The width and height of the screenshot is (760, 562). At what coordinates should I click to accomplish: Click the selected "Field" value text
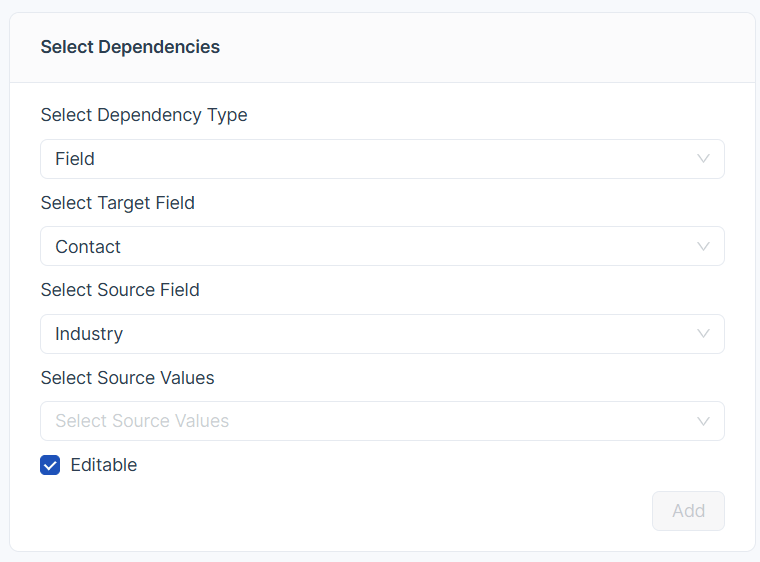tap(75, 159)
